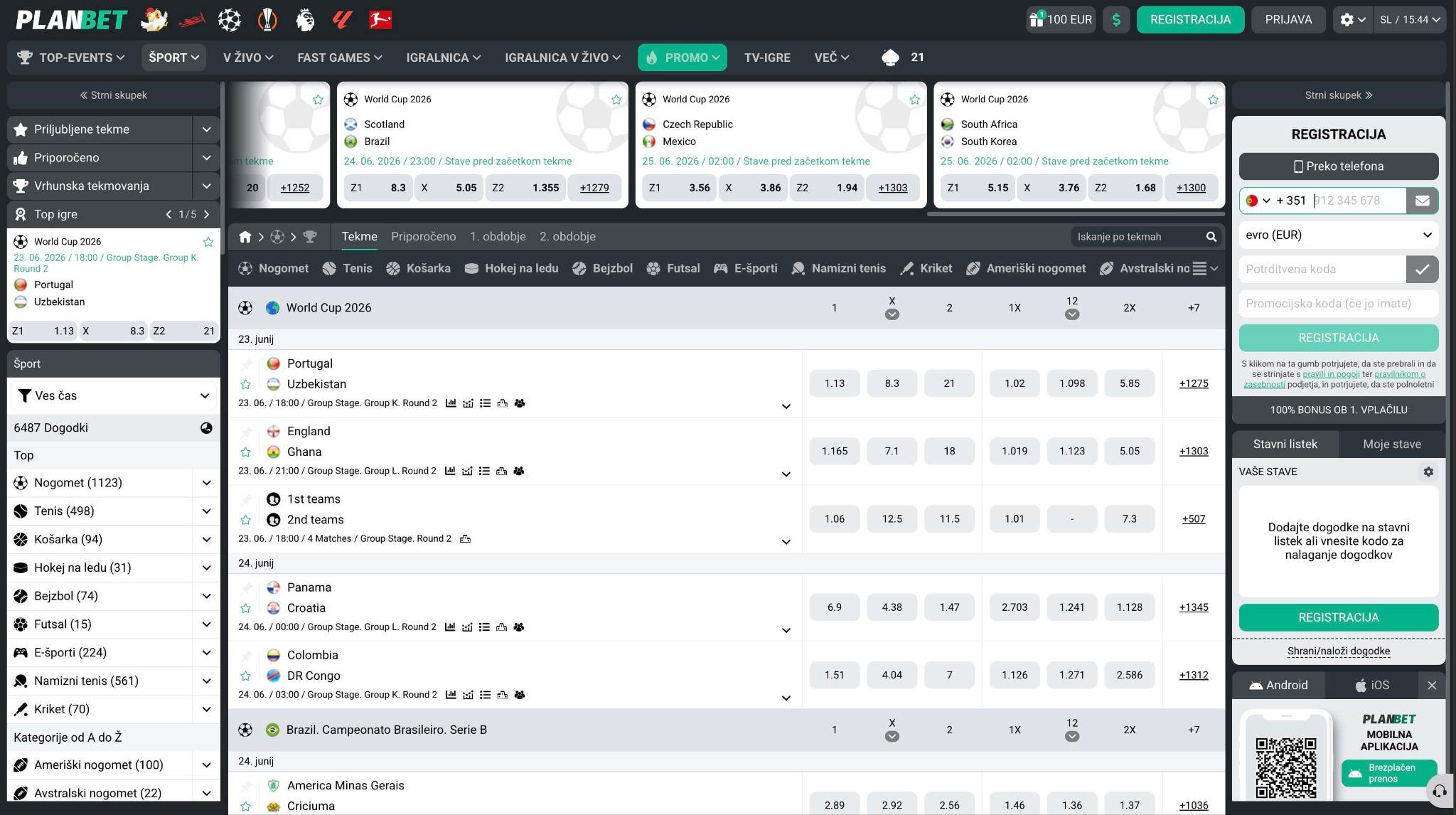Switch to the Priporočeno tab
1456x815 pixels.
pos(423,237)
